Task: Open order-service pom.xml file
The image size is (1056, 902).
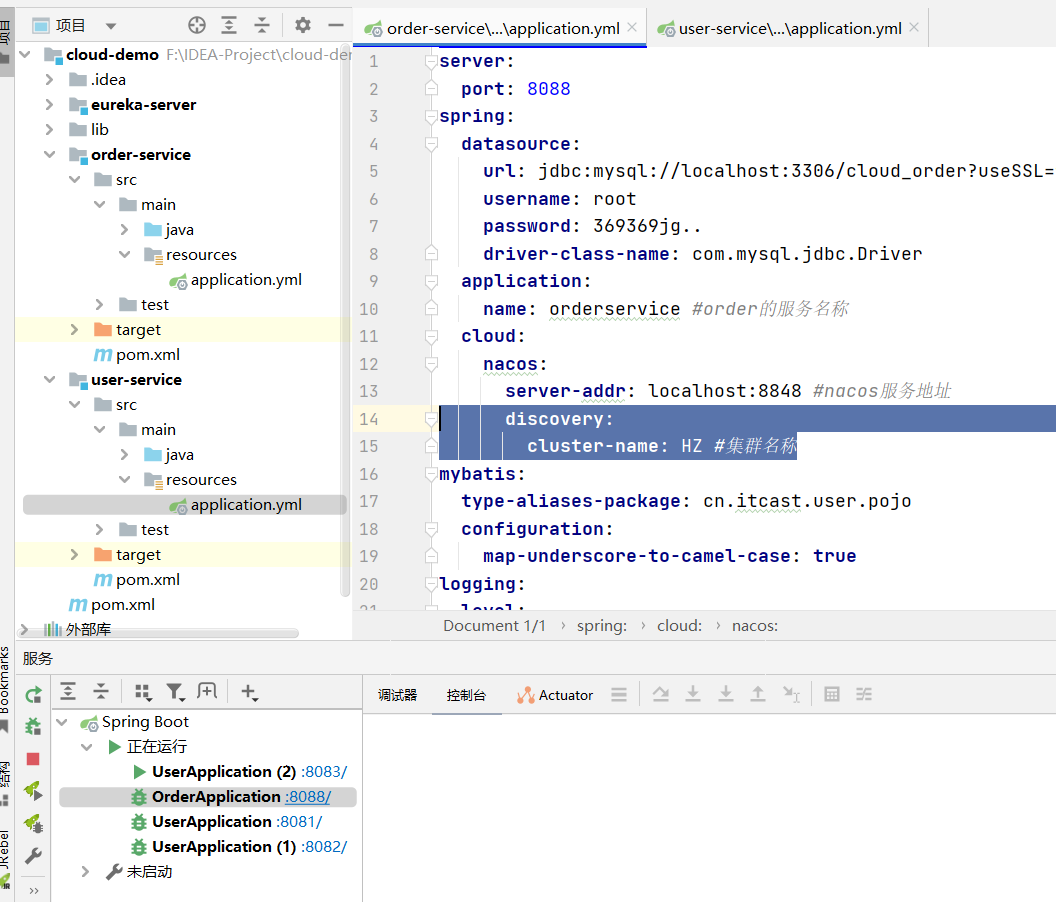Action: tap(137, 354)
